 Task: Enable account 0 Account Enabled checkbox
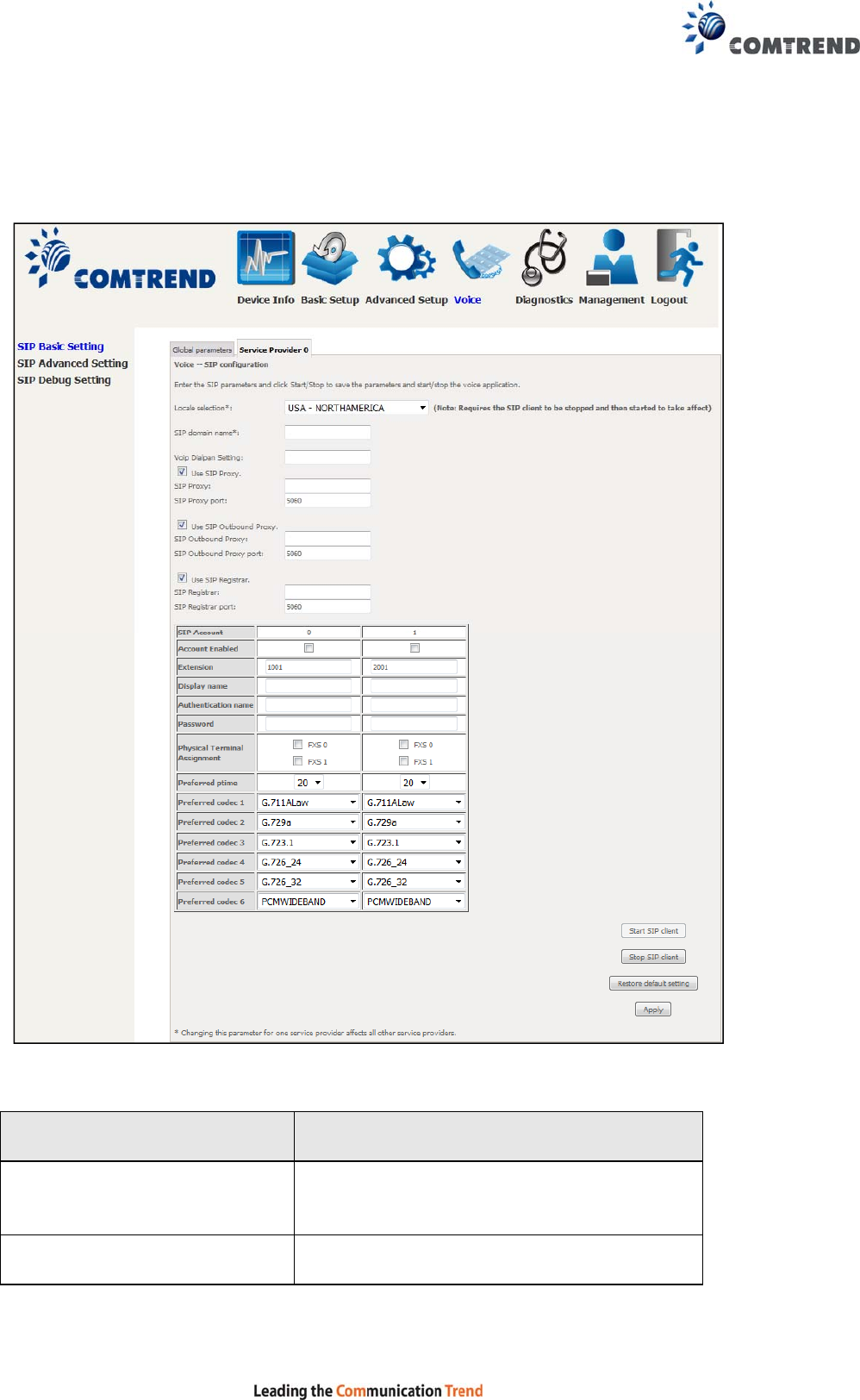[308, 648]
